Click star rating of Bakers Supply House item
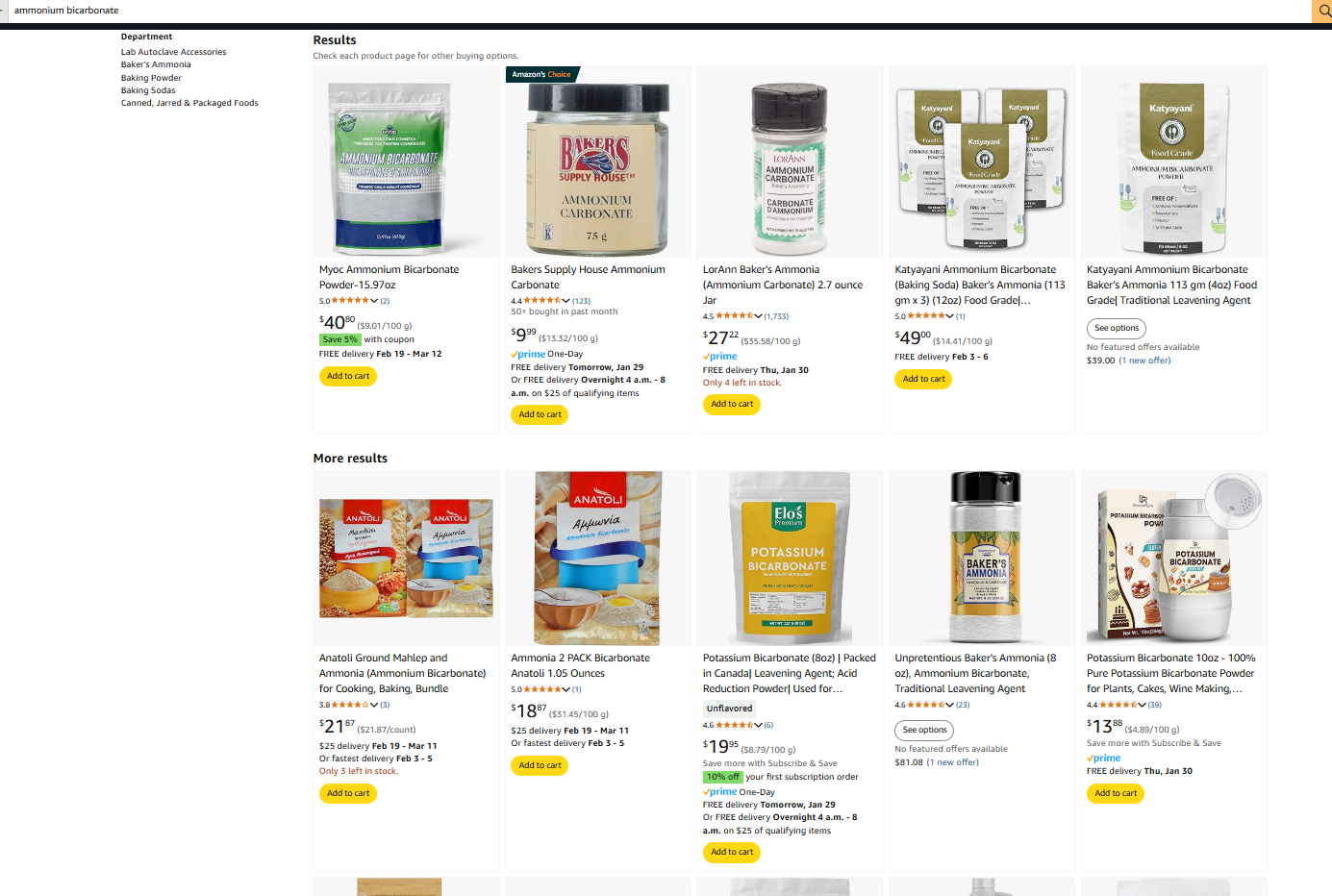Image resolution: width=1332 pixels, height=896 pixels. tap(541, 301)
